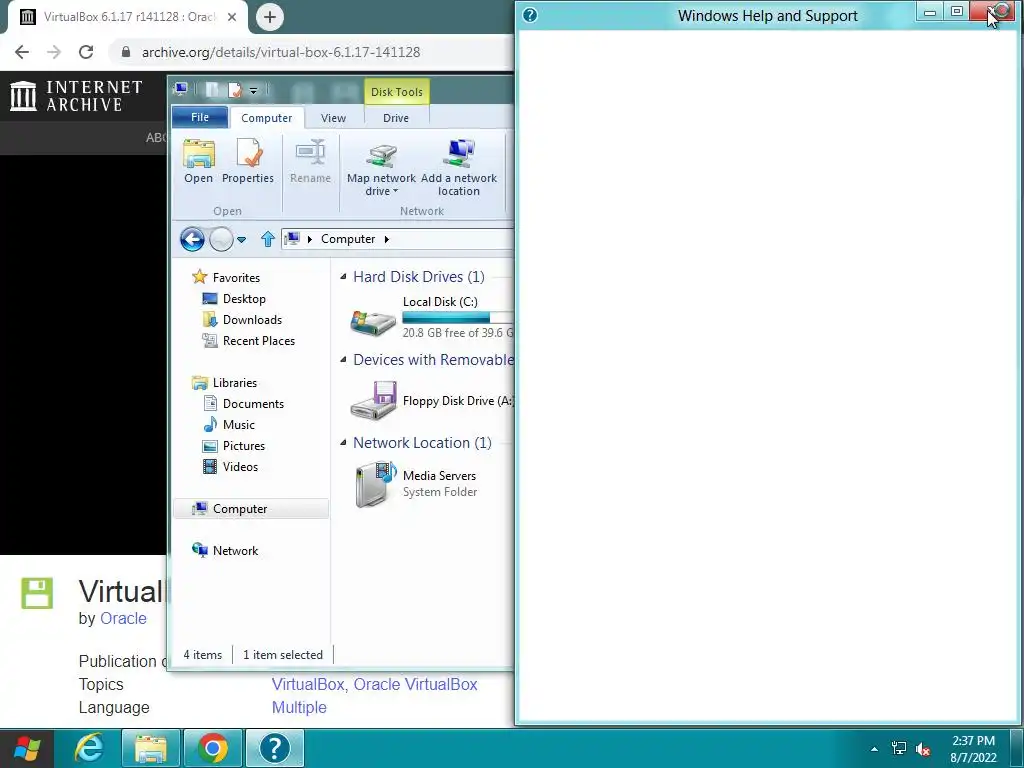Open Customize Quick Access Toolbar dropdown
The image size is (1024, 768).
pos(253,91)
